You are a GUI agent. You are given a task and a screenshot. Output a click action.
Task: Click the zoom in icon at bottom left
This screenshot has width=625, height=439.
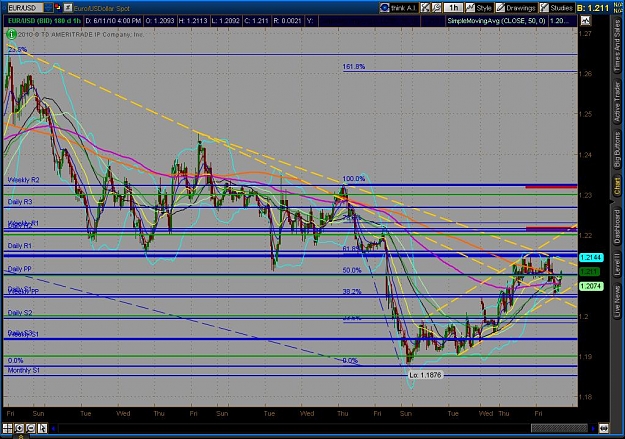[x=19, y=428]
